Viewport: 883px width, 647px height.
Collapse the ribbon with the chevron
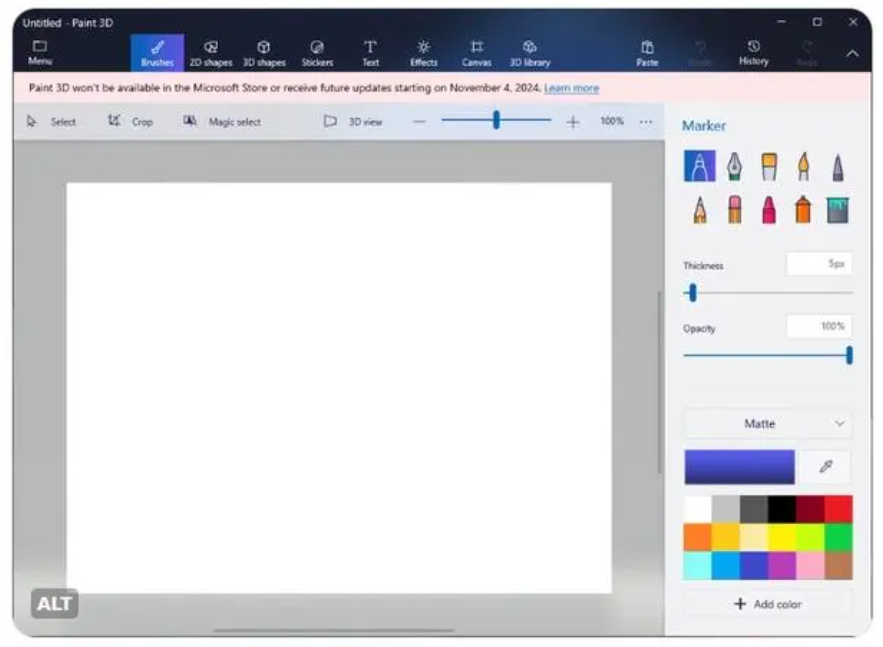tap(852, 53)
